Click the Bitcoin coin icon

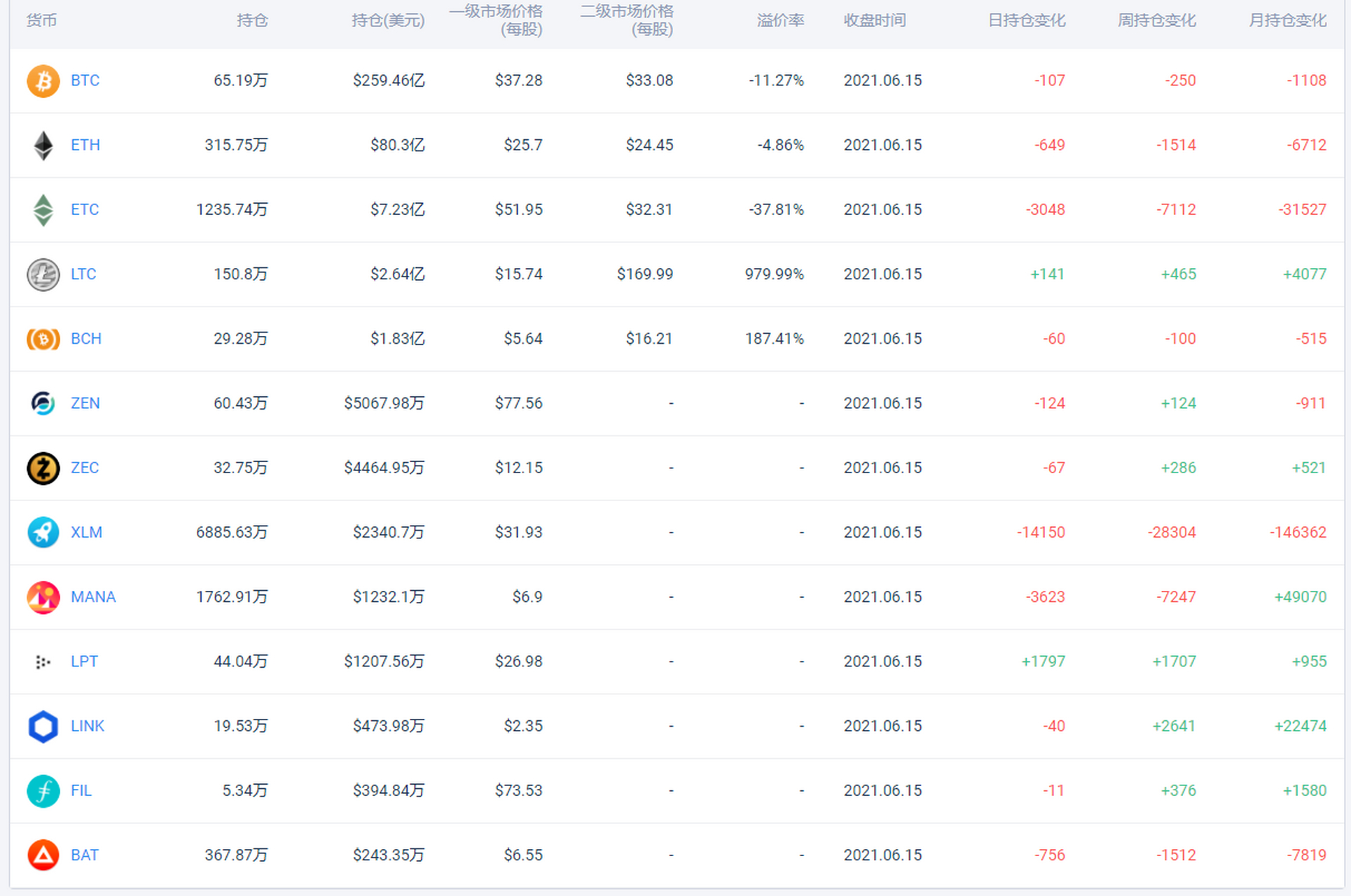(43, 80)
